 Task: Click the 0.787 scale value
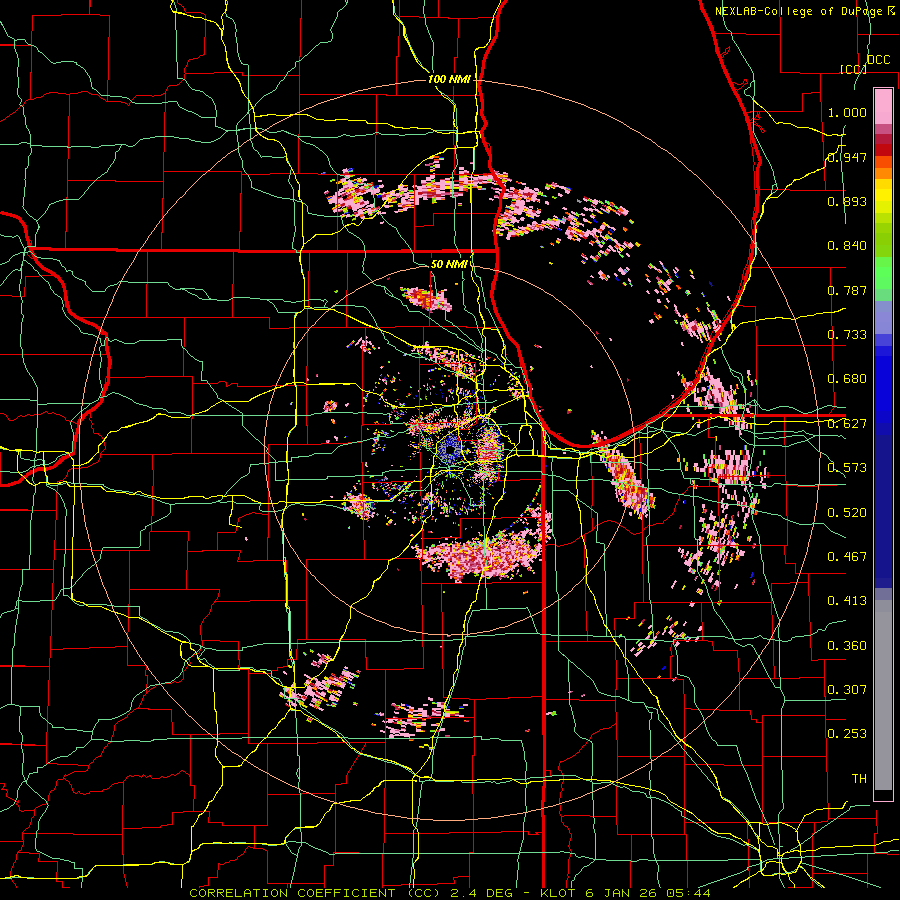coord(847,290)
